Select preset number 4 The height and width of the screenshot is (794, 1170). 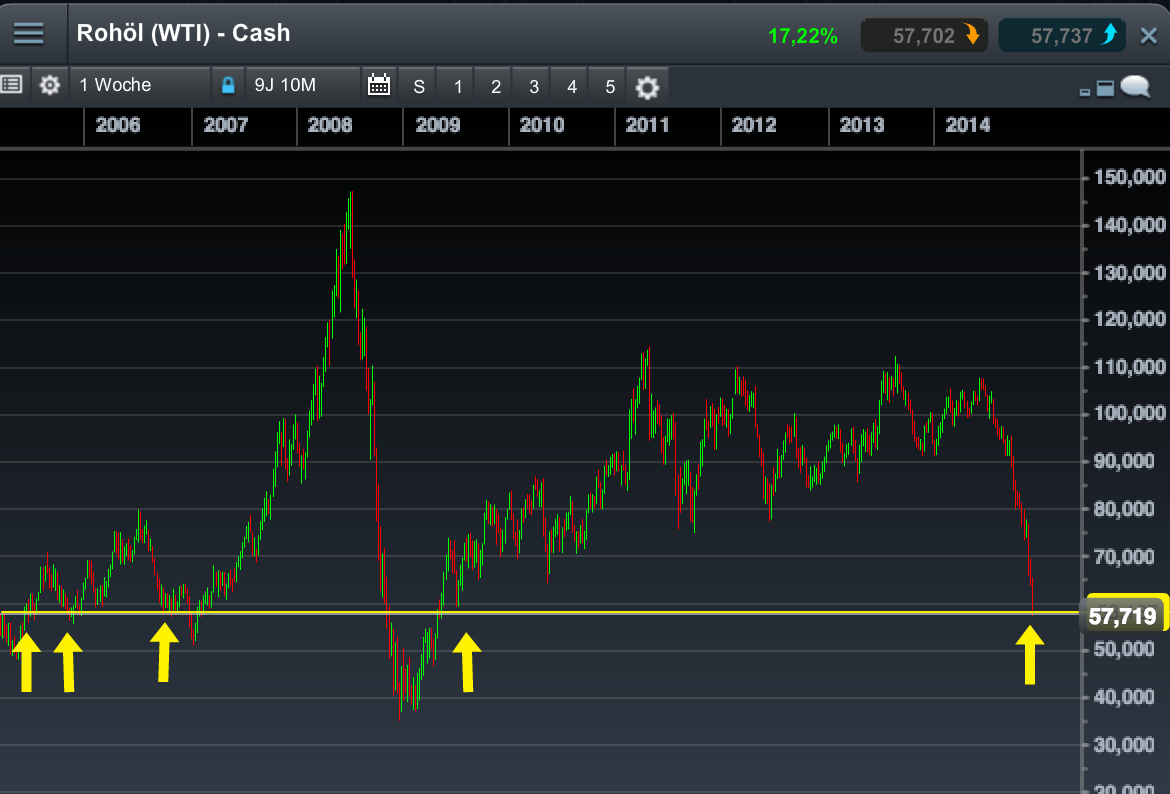[x=572, y=87]
